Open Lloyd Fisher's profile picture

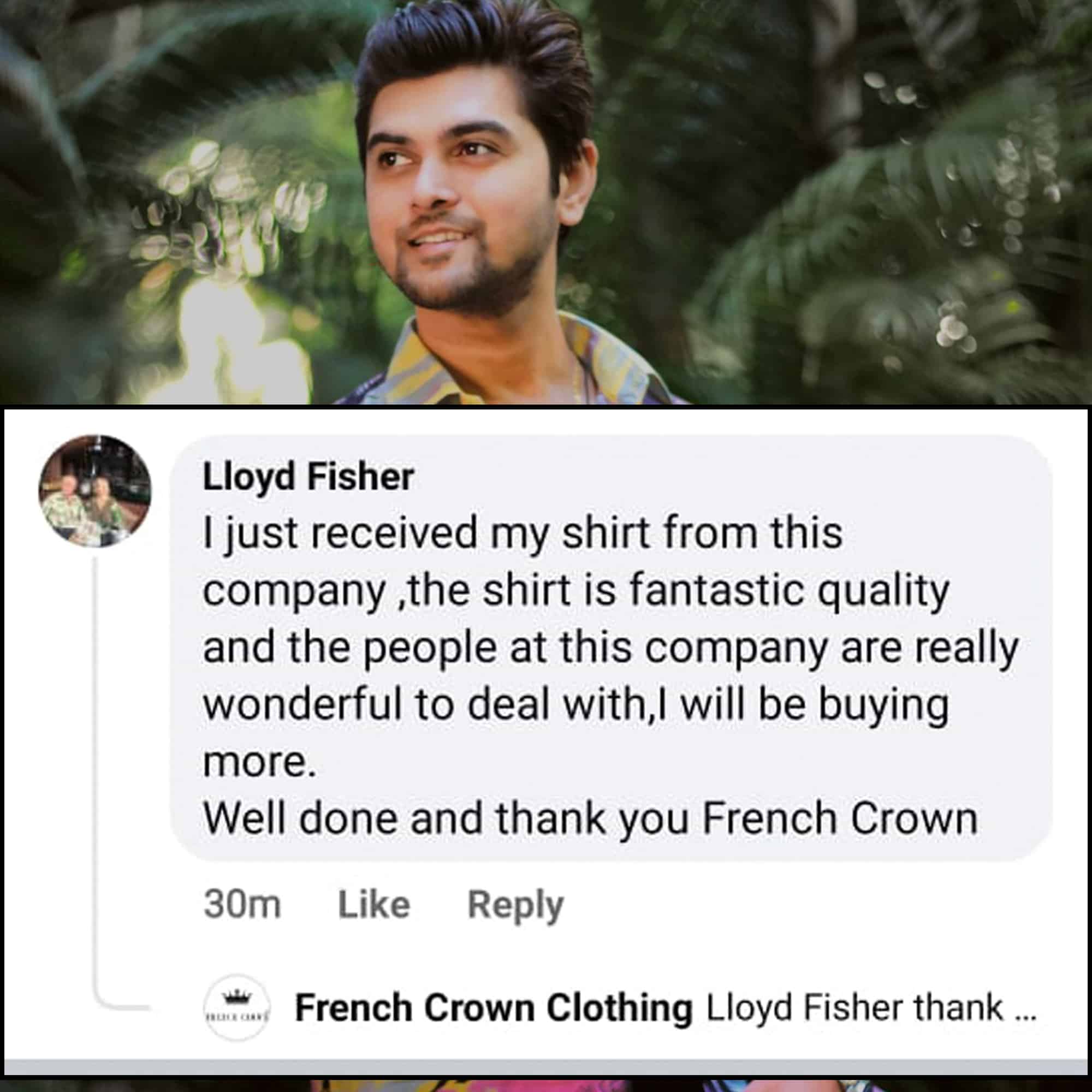pyautogui.click(x=94, y=490)
